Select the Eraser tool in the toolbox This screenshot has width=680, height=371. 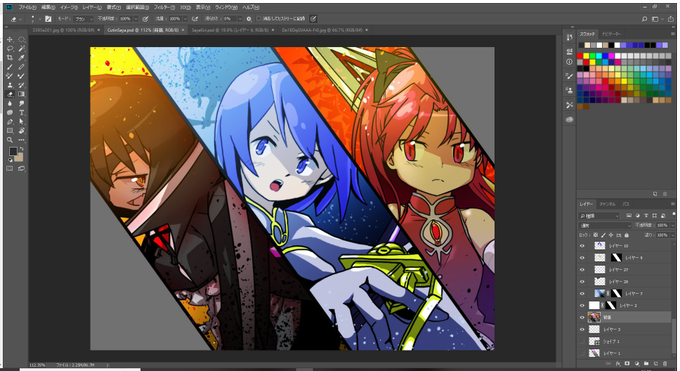(x=10, y=94)
